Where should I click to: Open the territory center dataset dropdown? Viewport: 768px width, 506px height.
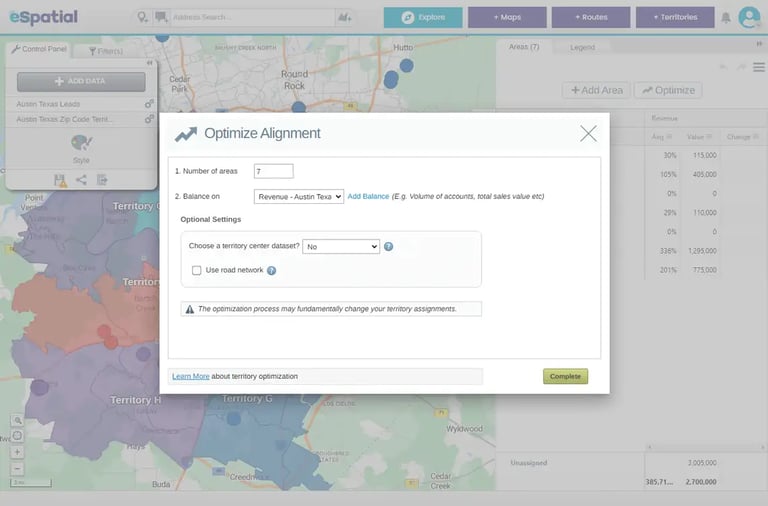[341, 246]
